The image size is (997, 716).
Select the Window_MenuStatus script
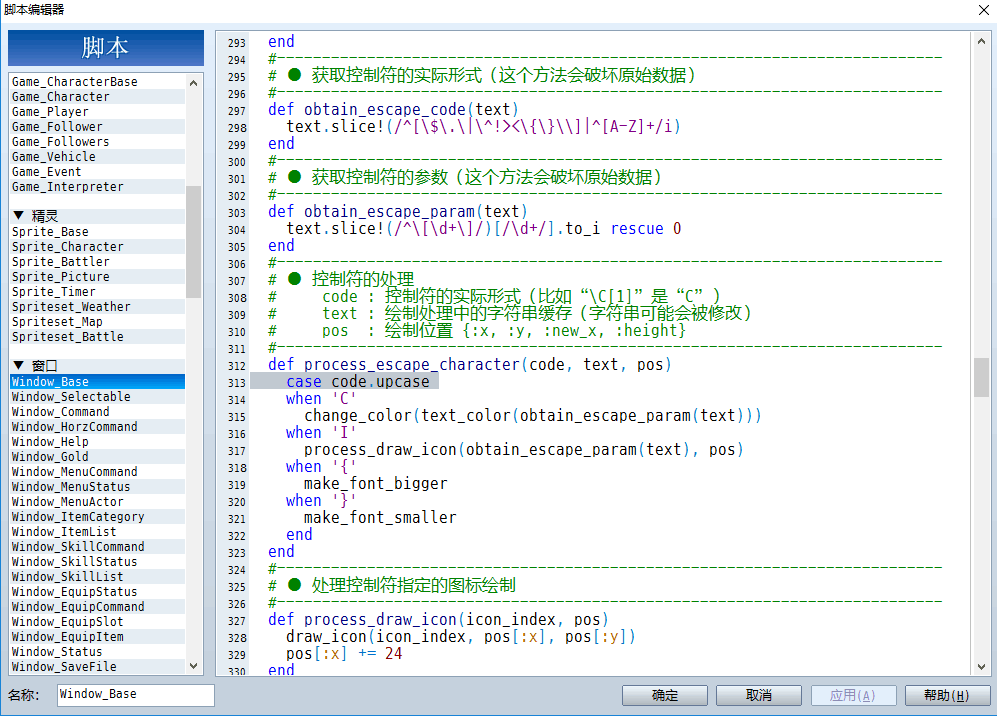(x=98, y=487)
